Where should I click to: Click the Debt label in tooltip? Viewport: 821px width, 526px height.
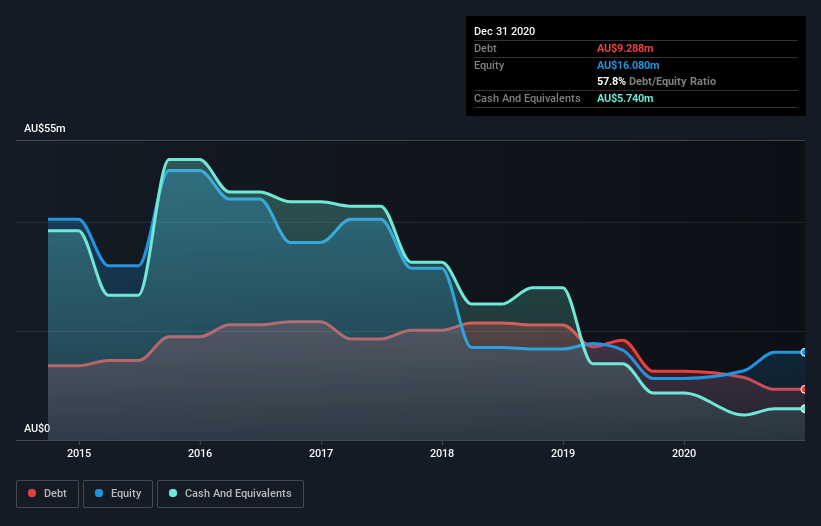485,48
